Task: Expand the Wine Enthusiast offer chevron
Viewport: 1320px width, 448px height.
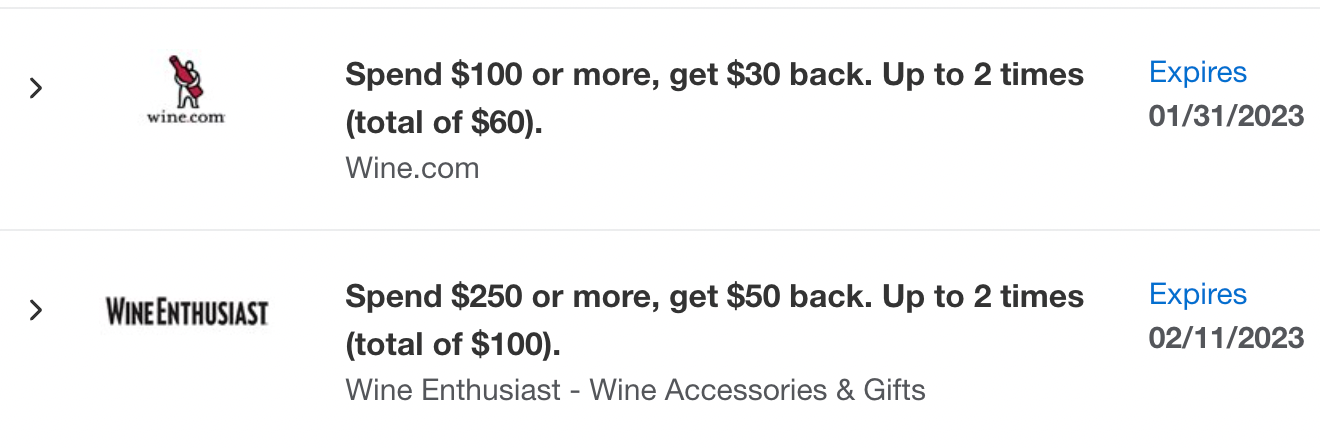Action: [x=36, y=310]
